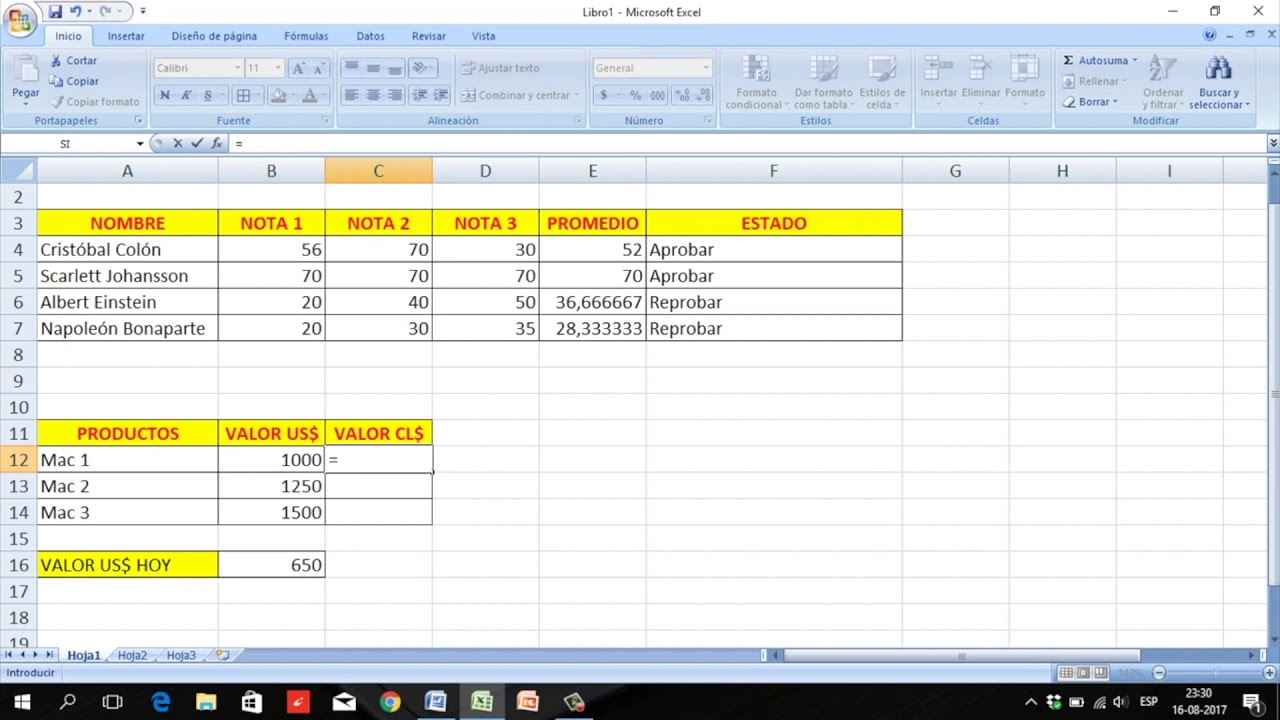Image resolution: width=1280 pixels, height=720 pixels.
Task: Open the Calibri font name dropdown
Action: 237,68
